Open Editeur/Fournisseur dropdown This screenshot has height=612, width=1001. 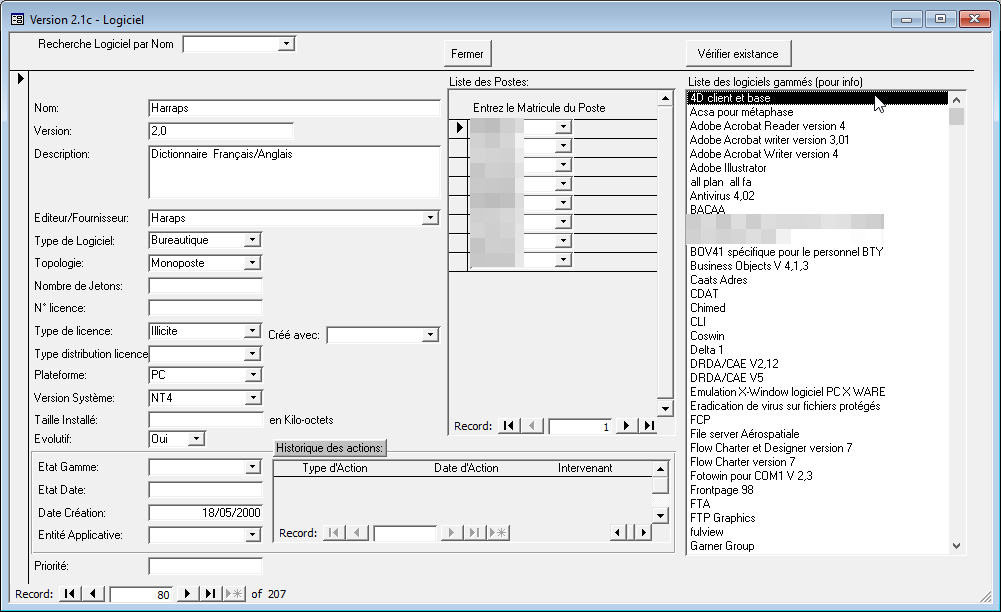(x=430, y=218)
